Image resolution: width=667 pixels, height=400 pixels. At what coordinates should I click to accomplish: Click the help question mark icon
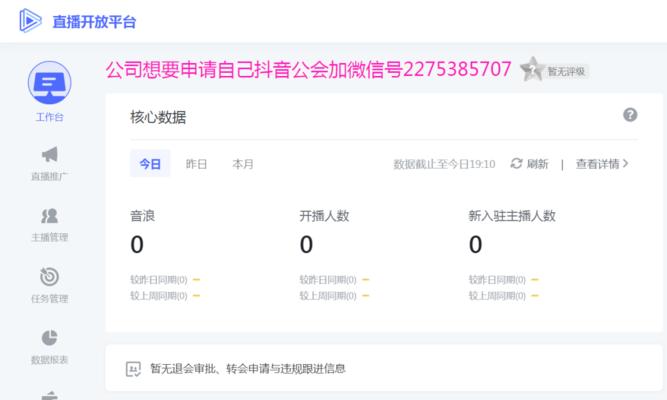click(x=630, y=114)
